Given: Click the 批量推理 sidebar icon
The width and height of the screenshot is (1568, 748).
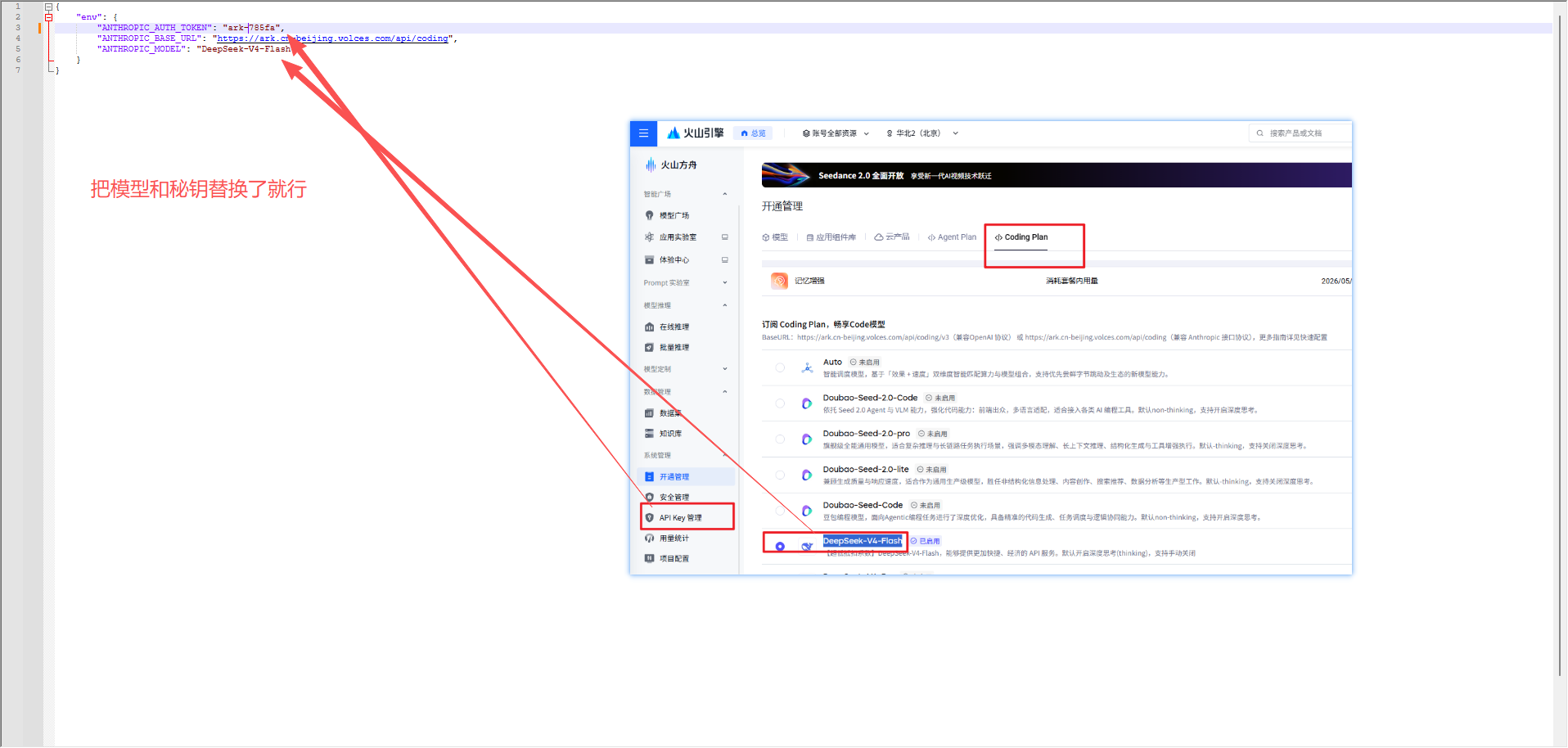Looking at the screenshot, I should tap(649, 348).
